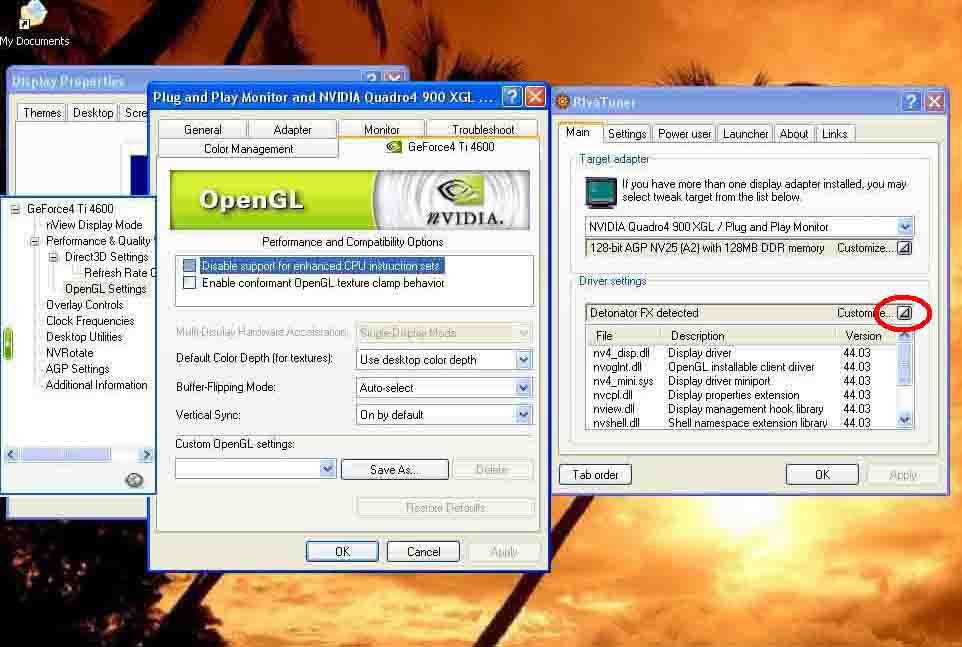The width and height of the screenshot is (962, 647).
Task: Select nvoglnt.dll row in driver list
Action: click(x=742, y=367)
